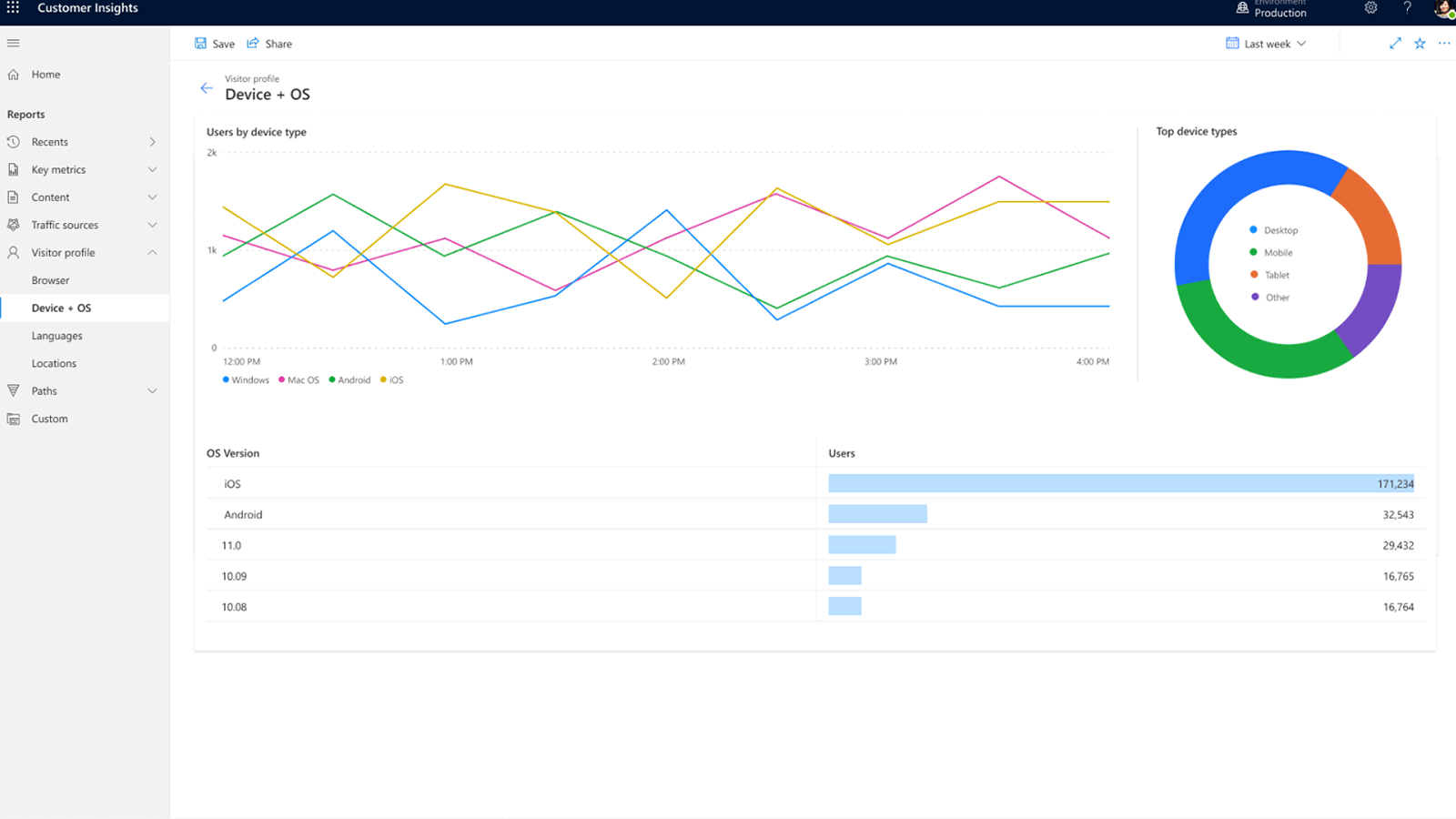The height and width of the screenshot is (819, 1456).
Task: Toggle Other segment in donut legend
Action: 1270,298
